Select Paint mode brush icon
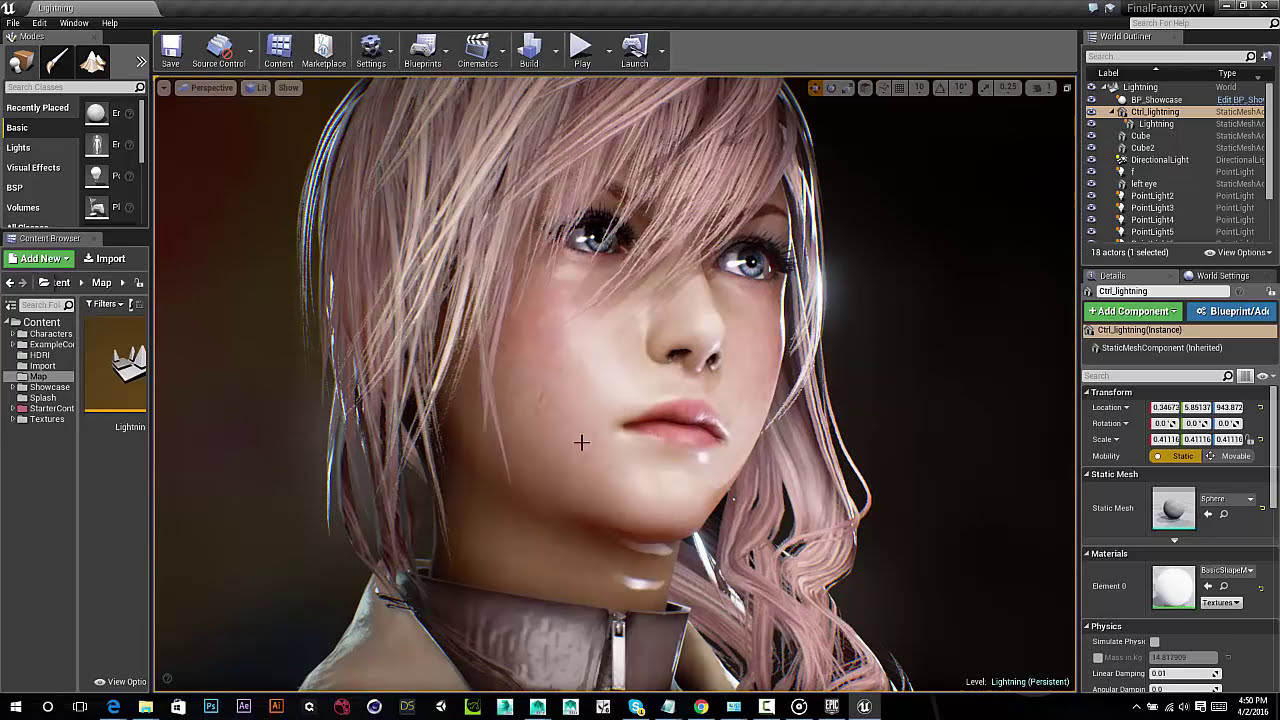The image size is (1280, 720). 57,62
